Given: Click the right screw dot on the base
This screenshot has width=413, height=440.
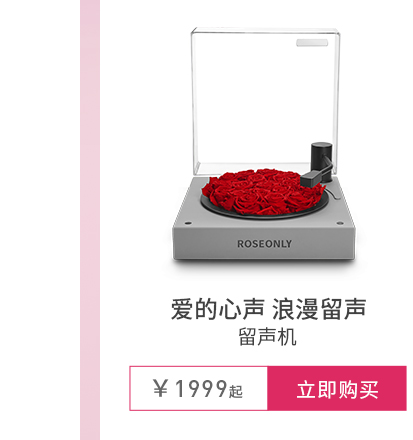Looking at the screenshot, I should [340, 223].
